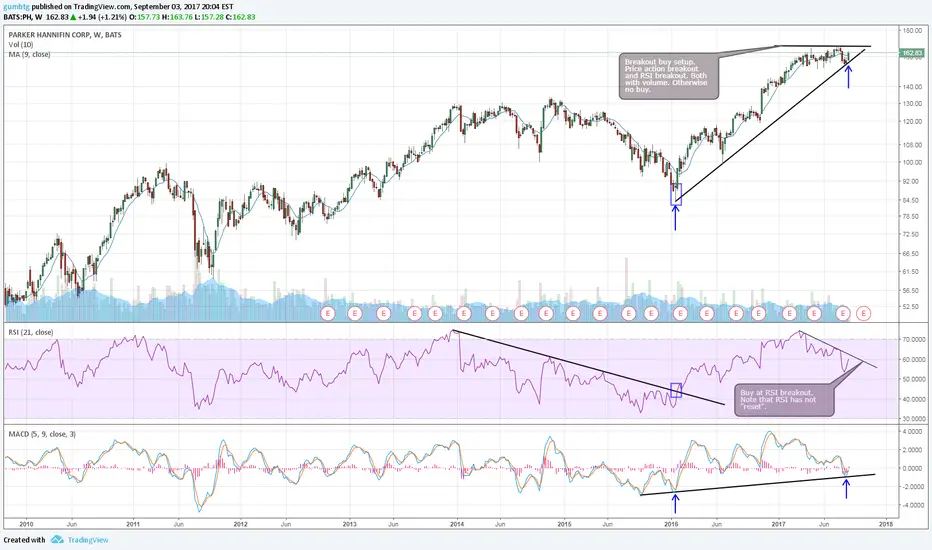Click the current price tag 162.83 on axis

click(912, 53)
